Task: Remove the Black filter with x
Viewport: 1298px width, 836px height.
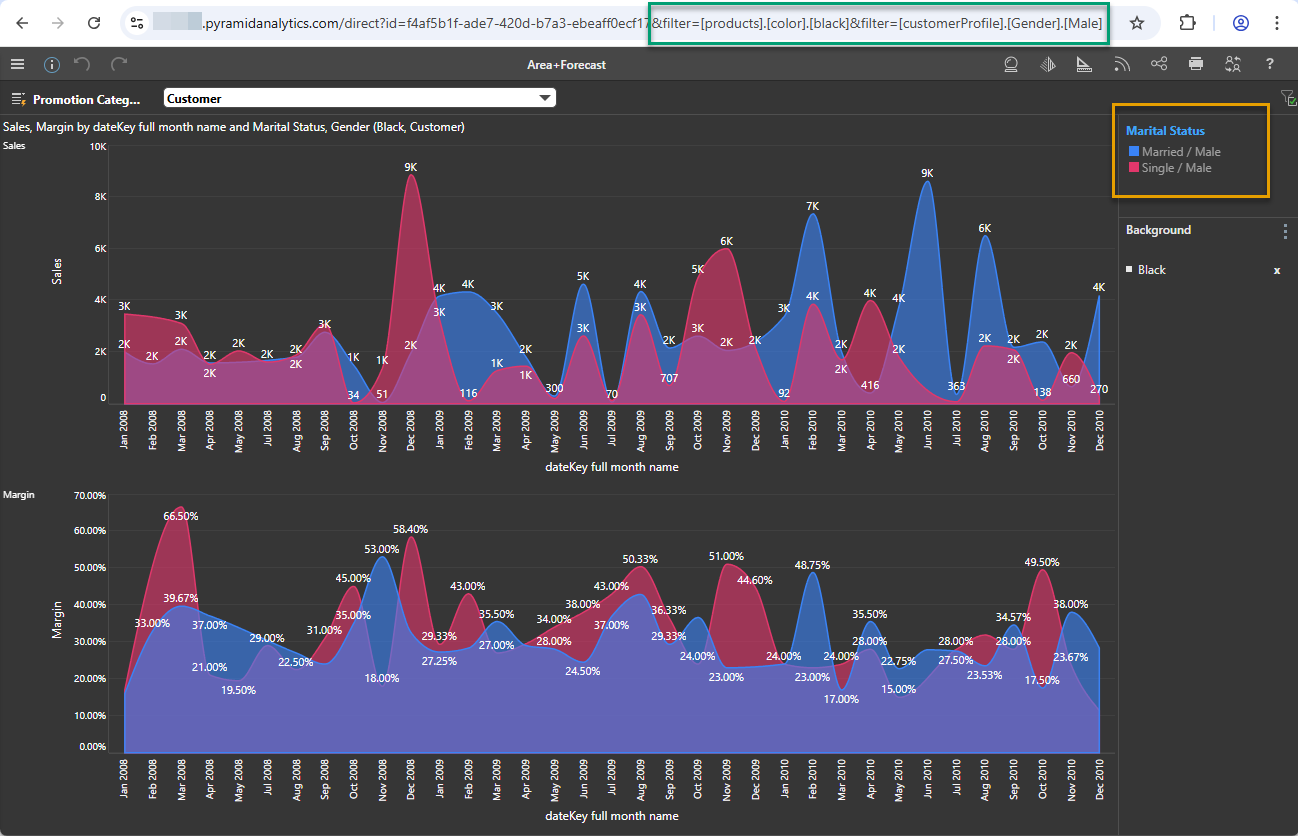Action: click(x=1276, y=271)
